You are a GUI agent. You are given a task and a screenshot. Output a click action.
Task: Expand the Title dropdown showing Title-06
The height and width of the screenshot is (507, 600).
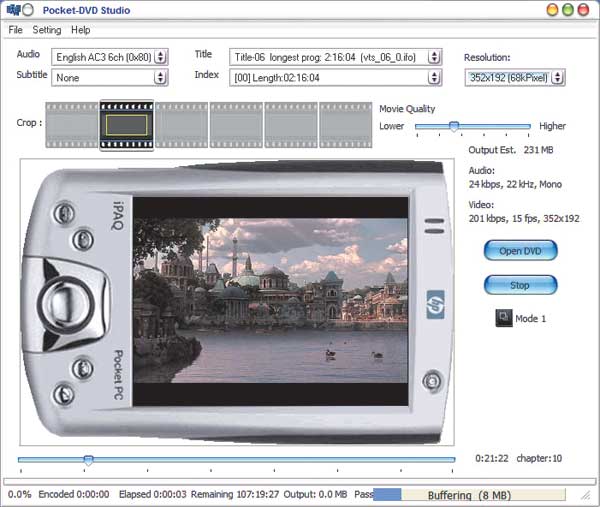pos(434,57)
